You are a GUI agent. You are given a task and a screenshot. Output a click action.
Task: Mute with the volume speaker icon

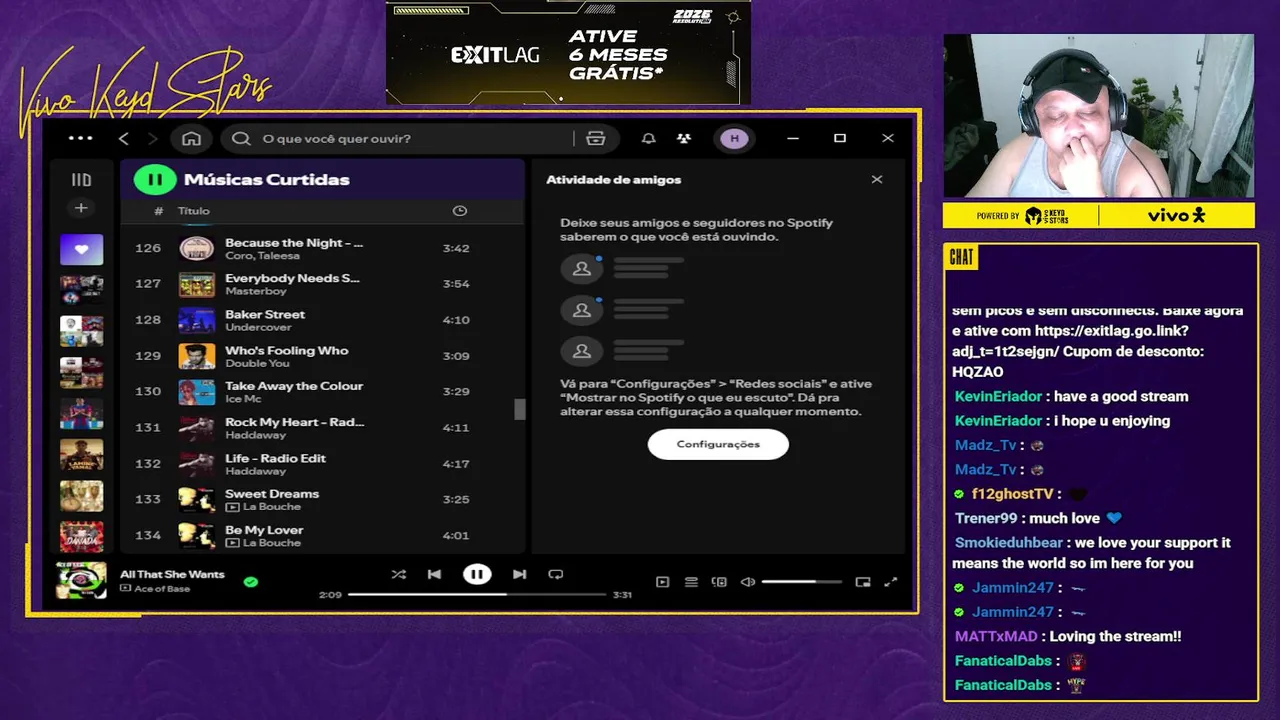(x=747, y=582)
